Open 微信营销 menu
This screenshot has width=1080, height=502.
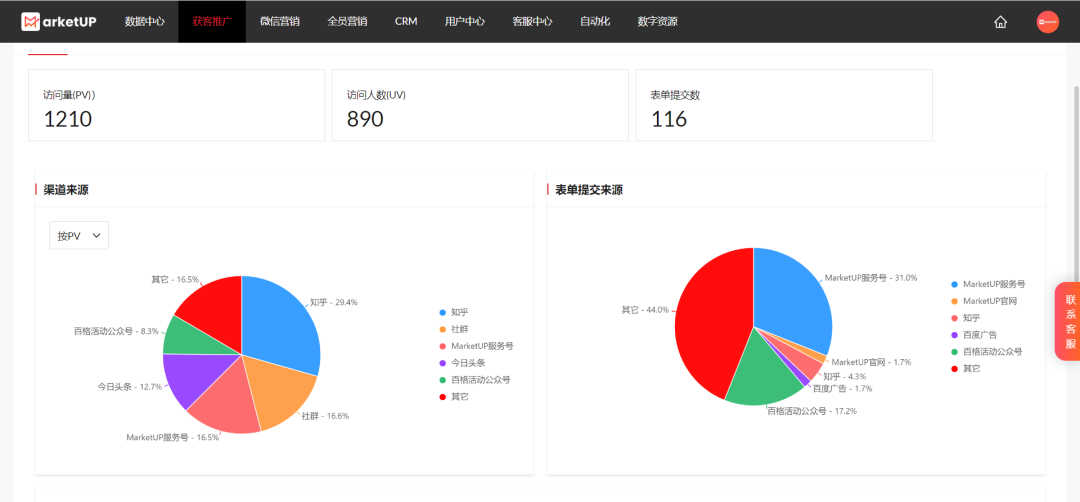coord(280,21)
